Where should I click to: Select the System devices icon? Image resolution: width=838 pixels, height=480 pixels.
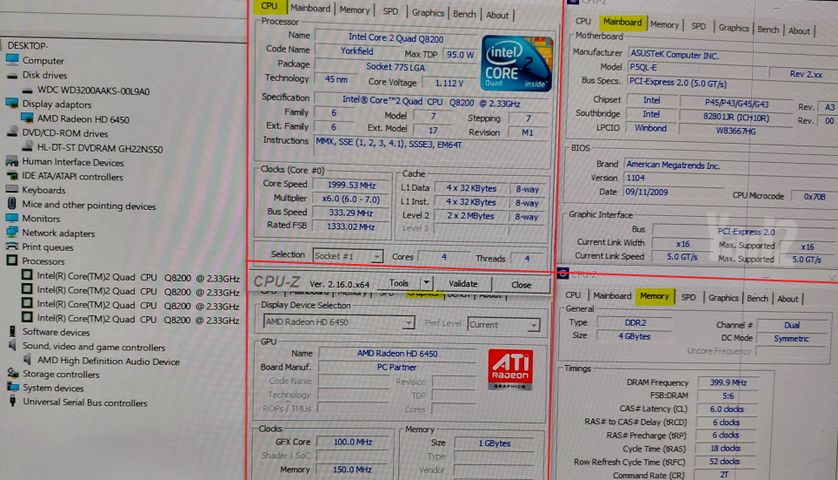12,388
